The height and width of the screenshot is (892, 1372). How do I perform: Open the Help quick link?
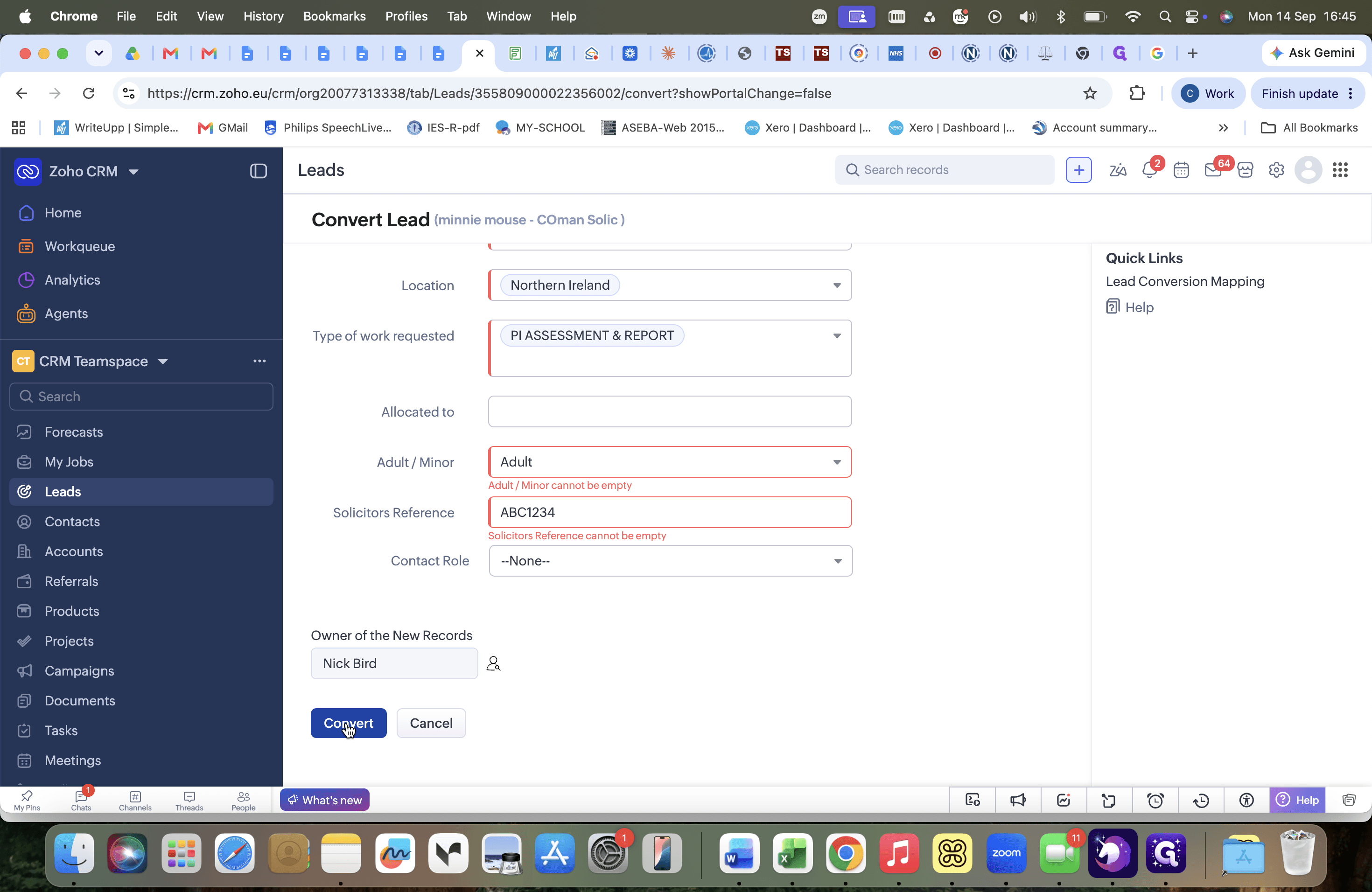(x=1130, y=307)
